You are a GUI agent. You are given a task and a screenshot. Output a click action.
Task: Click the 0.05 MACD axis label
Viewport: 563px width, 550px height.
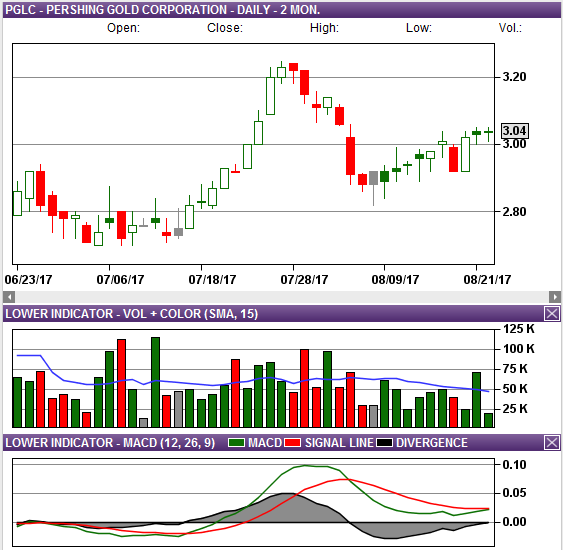[x=514, y=493]
